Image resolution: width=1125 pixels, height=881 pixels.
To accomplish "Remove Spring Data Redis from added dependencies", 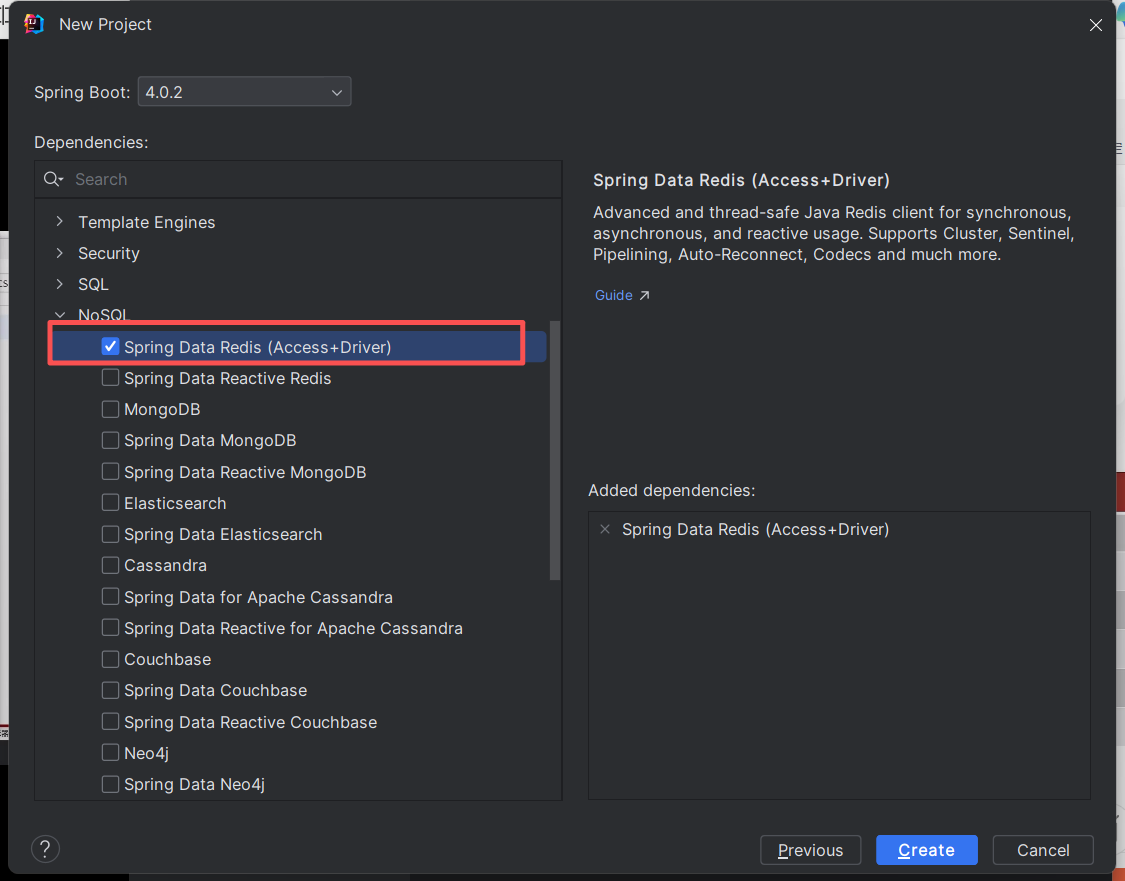I will [x=605, y=529].
